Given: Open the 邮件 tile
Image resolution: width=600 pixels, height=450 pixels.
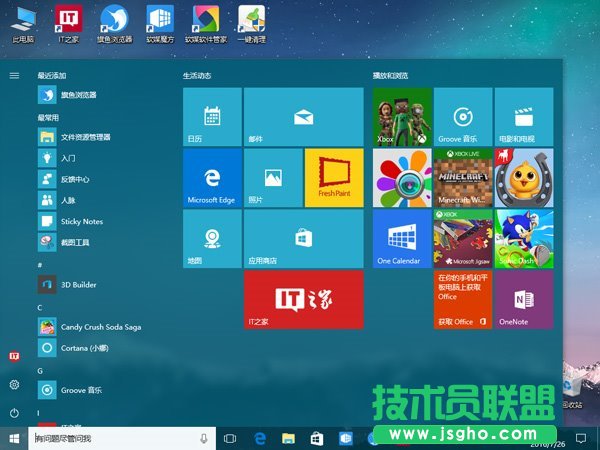Looking at the screenshot, I should [304, 117].
